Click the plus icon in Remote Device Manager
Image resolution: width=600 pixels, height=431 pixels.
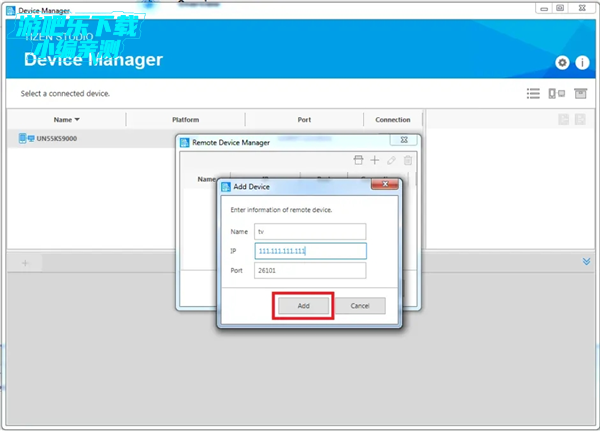pyautogui.click(x=375, y=160)
